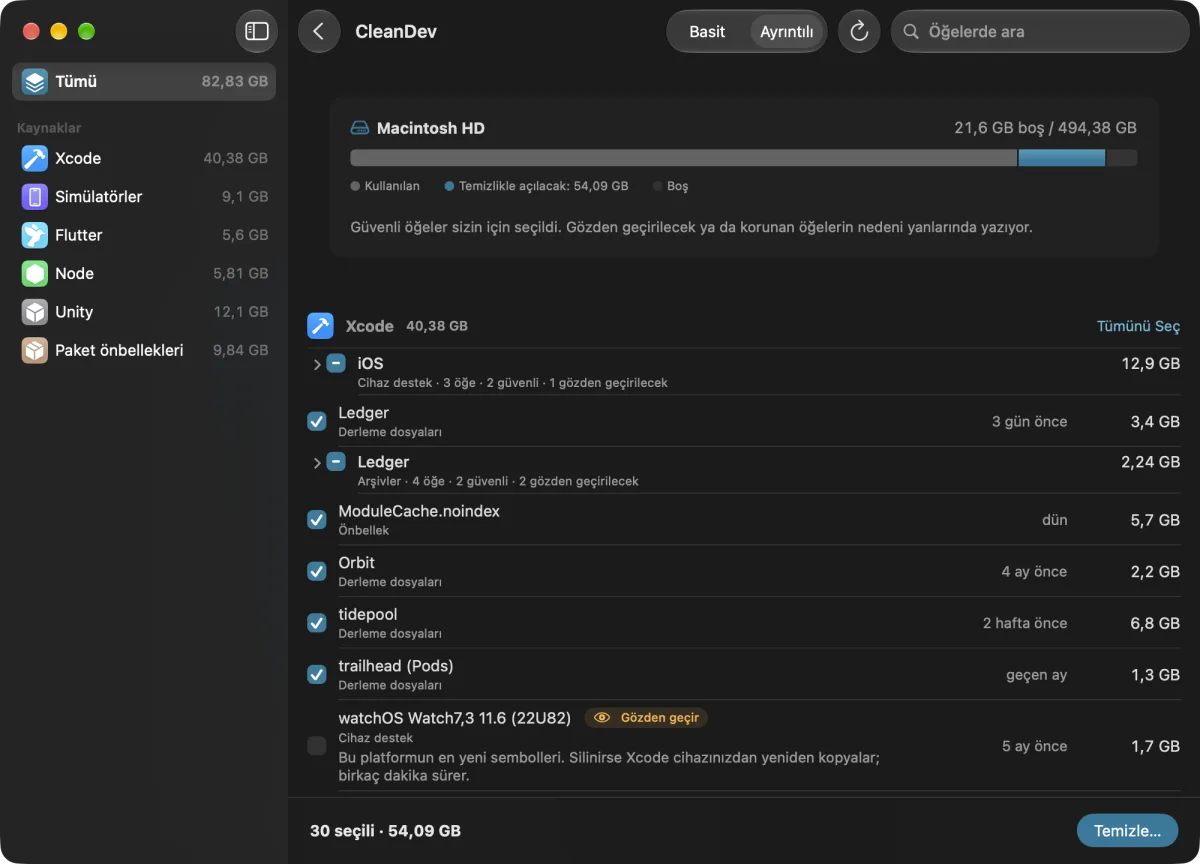Screen dimensions: 1200x864
Task: Click the Temizle... button
Action: [1127, 831]
